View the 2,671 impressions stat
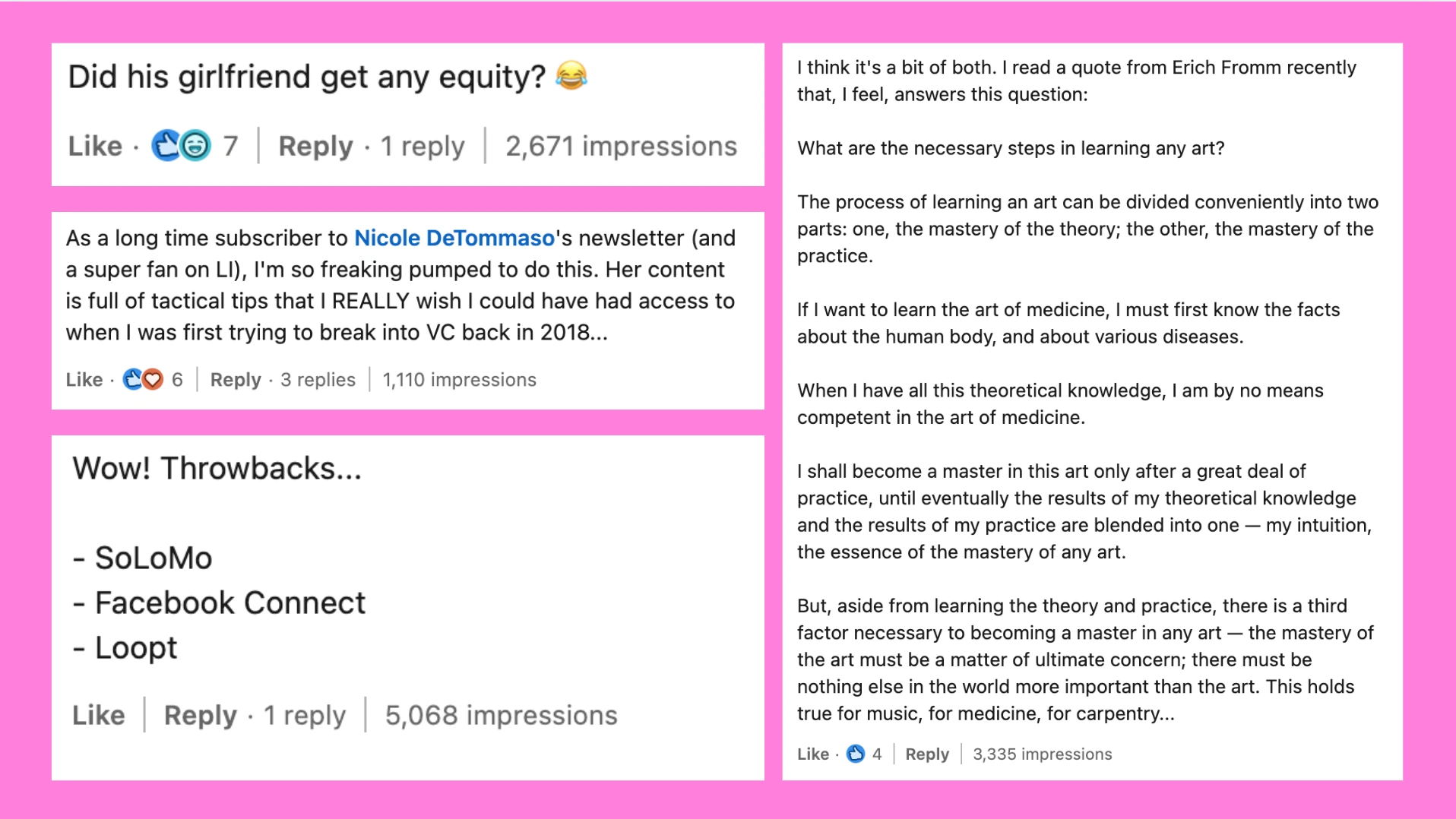1456x819 pixels. [x=621, y=146]
